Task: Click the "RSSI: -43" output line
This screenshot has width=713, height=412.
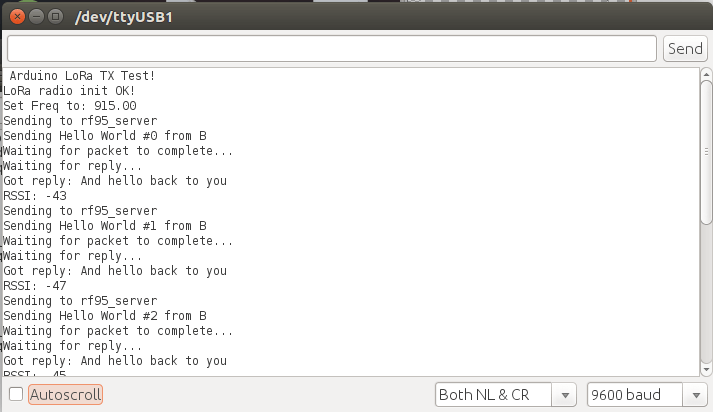Action: click(35, 196)
